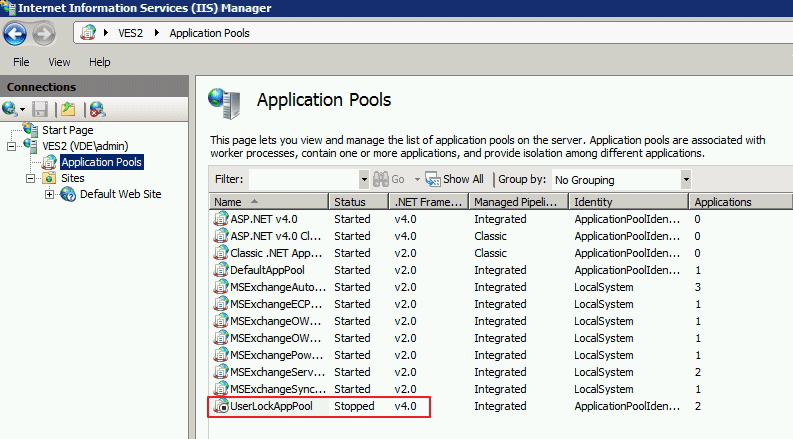Select the DefaultAppPool name text

(x=268, y=270)
